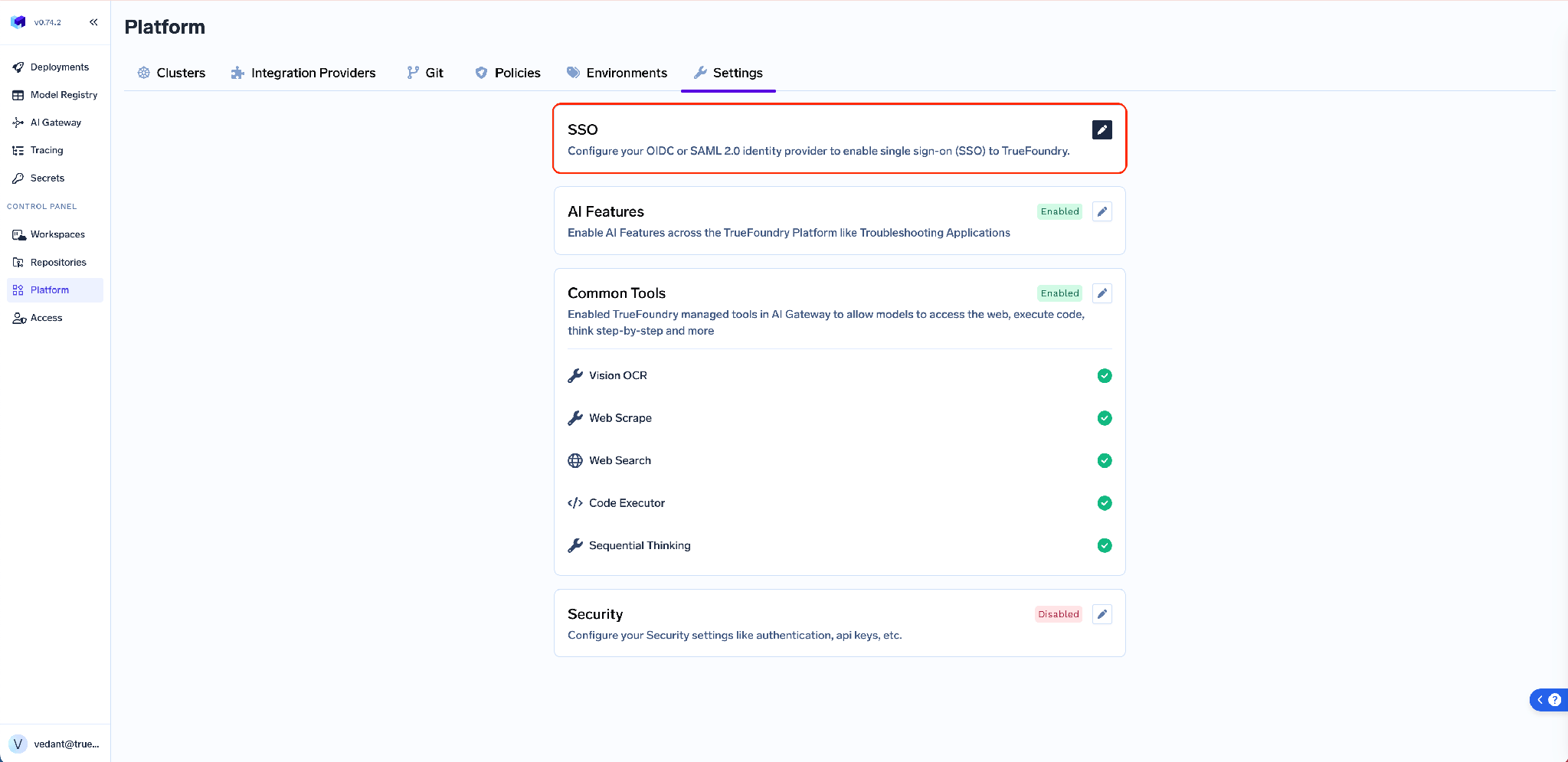Viewport: 1568px width, 762px height.
Task: Click the AI Gateway sidebar icon
Action: (18, 123)
